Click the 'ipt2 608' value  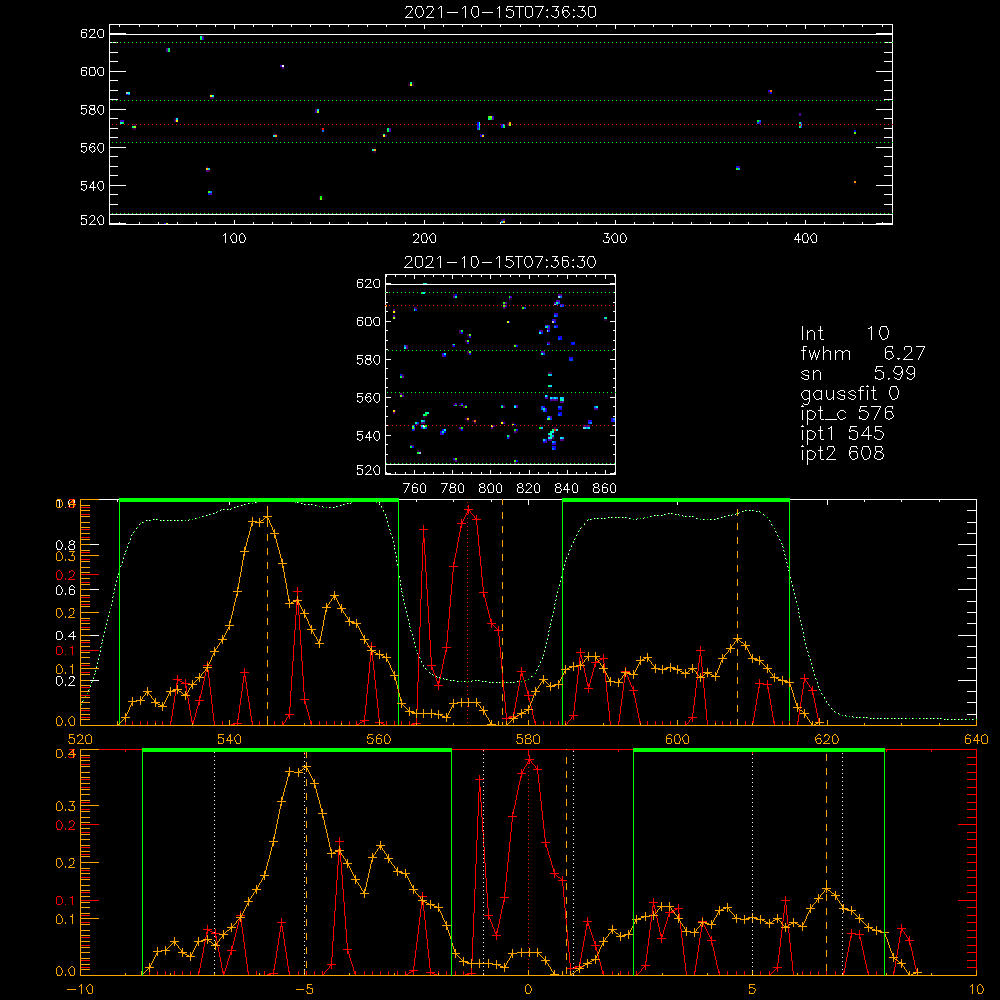click(x=842, y=453)
